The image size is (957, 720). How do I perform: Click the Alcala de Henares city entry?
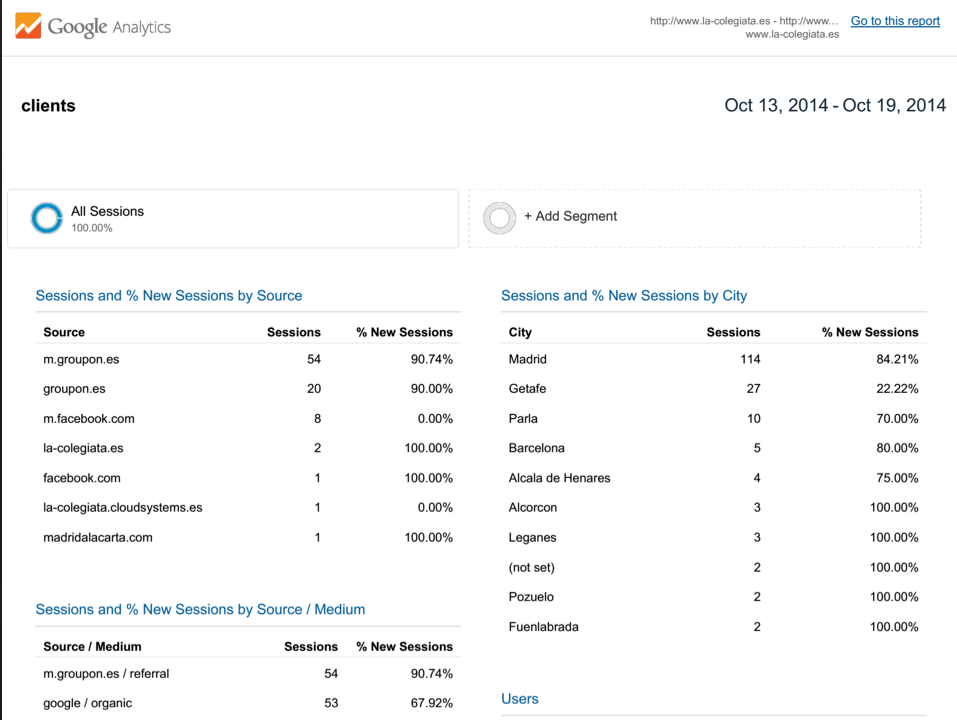[x=560, y=478]
